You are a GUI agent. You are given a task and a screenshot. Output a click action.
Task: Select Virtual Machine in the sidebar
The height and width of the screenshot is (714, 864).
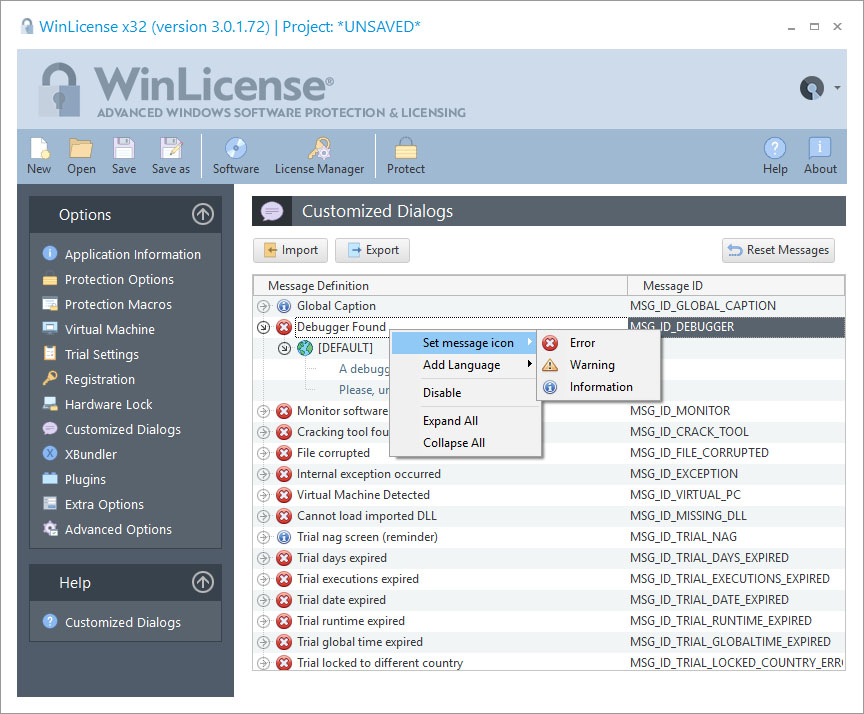[110, 329]
